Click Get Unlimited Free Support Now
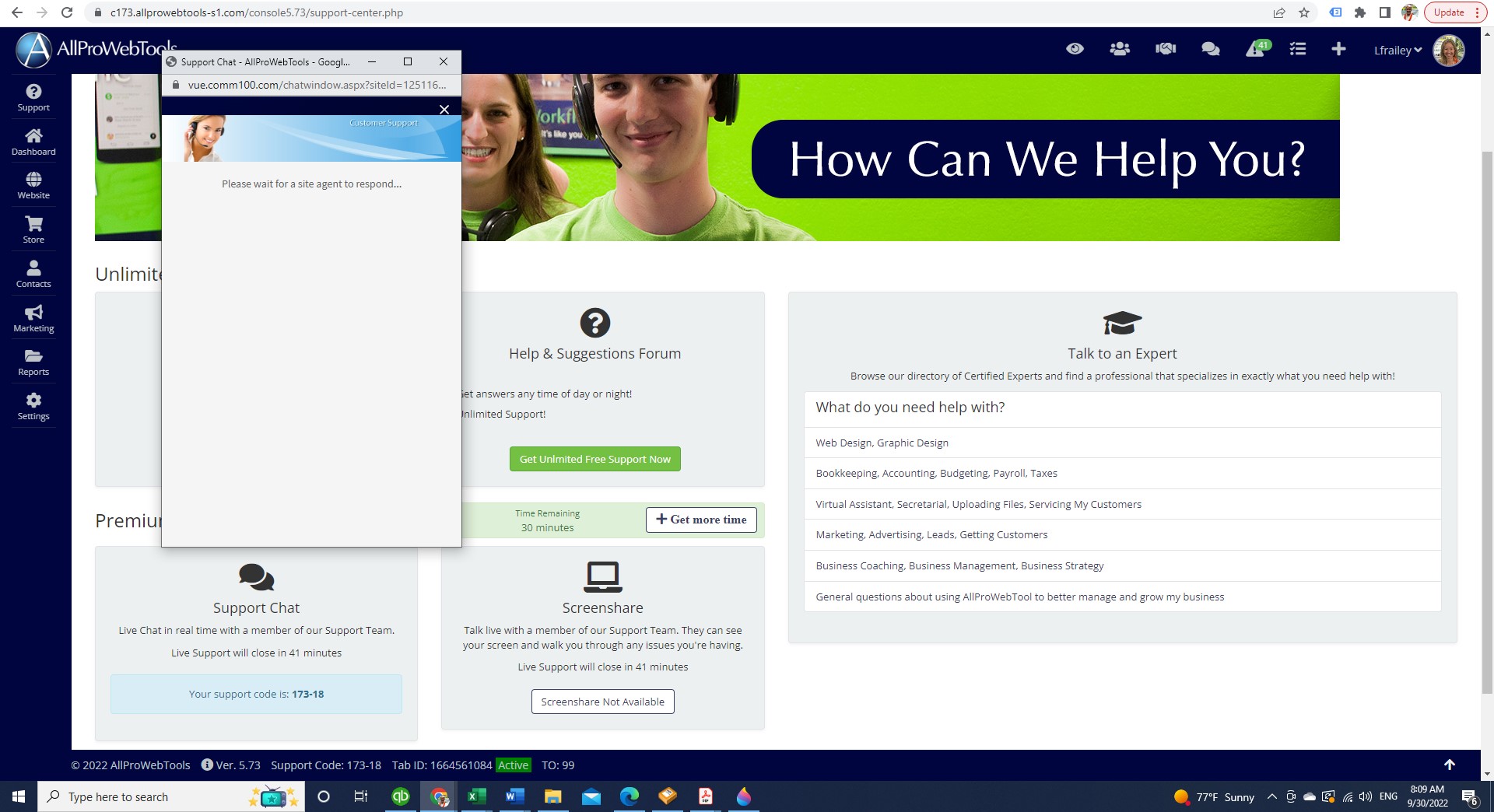Image resolution: width=1494 pixels, height=812 pixels. [x=594, y=459]
